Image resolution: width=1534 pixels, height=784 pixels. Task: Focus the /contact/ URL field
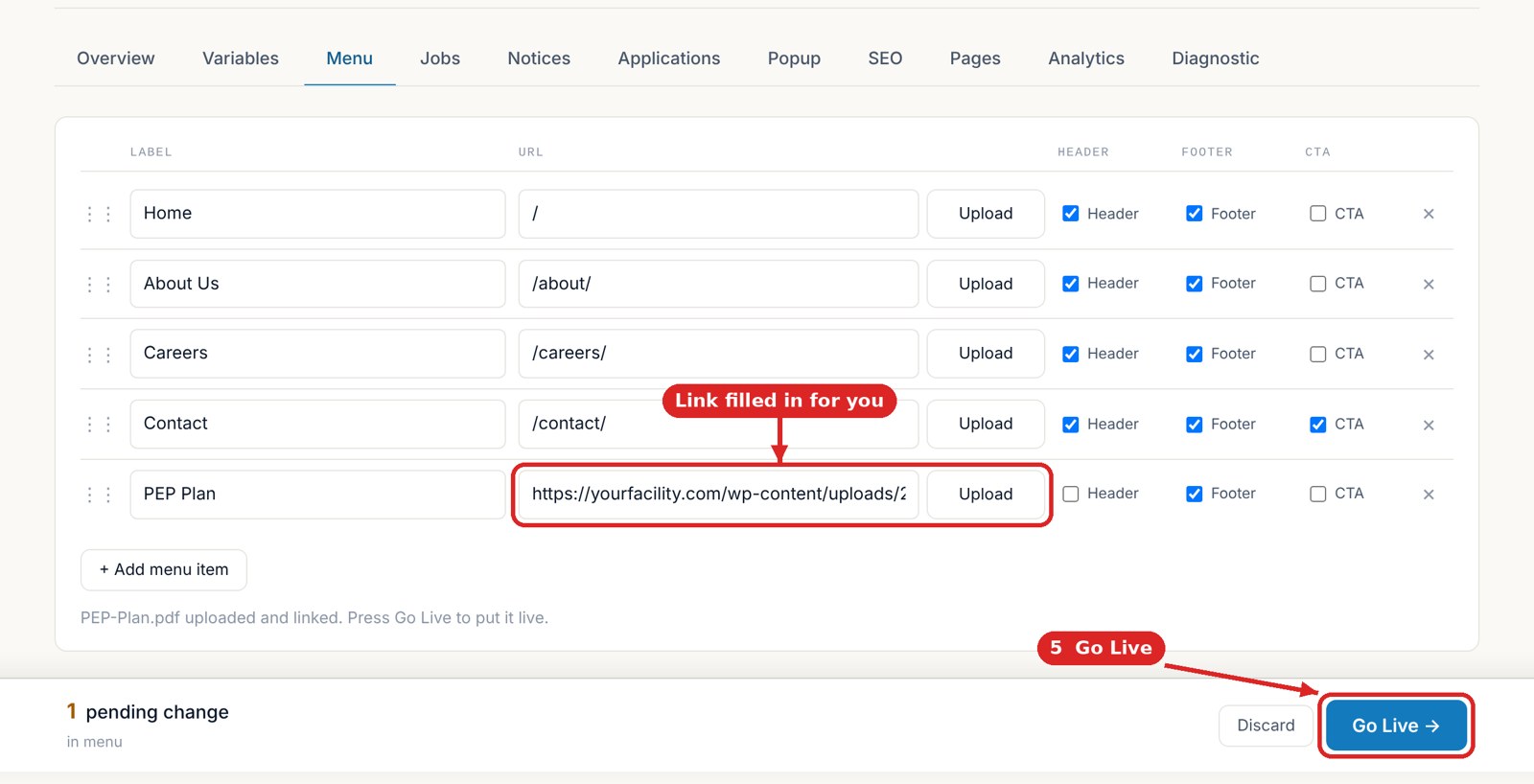tap(718, 424)
